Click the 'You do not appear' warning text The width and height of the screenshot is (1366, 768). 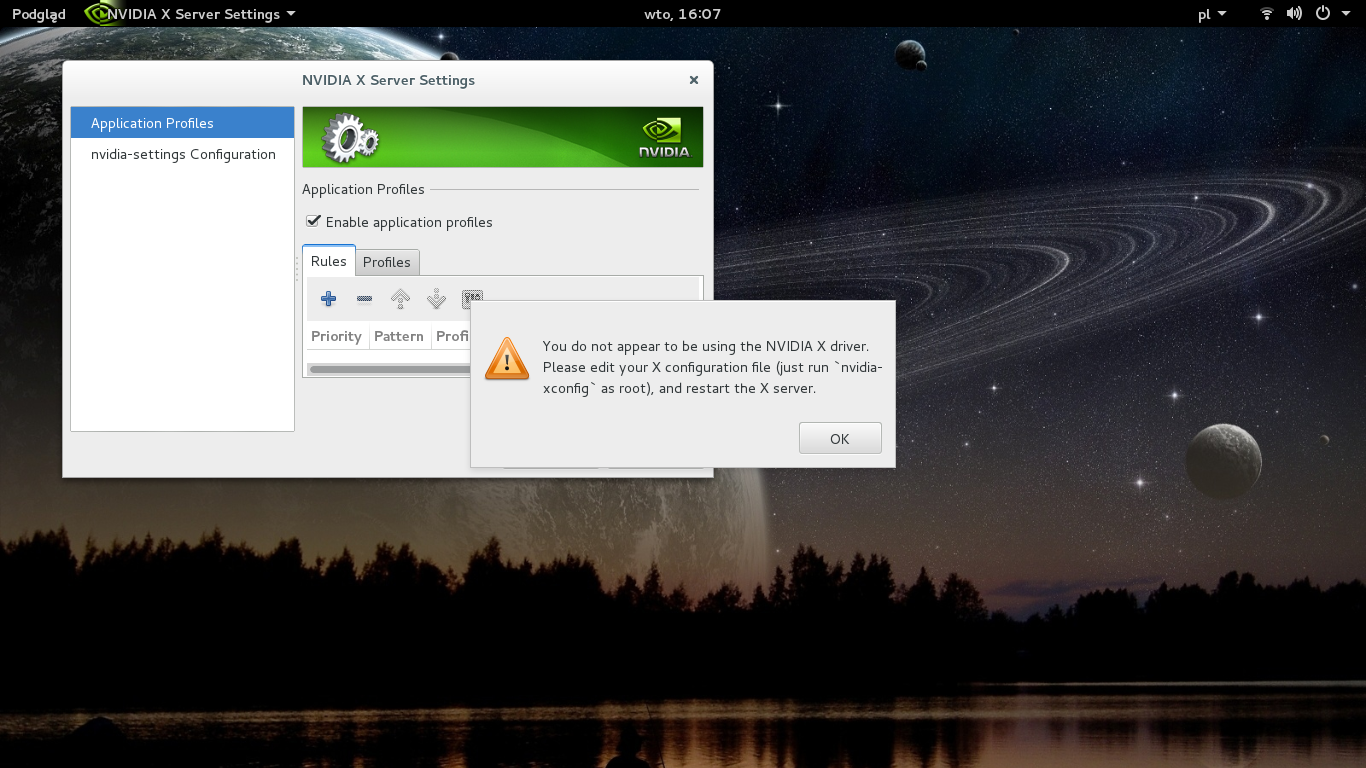pos(712,367)
